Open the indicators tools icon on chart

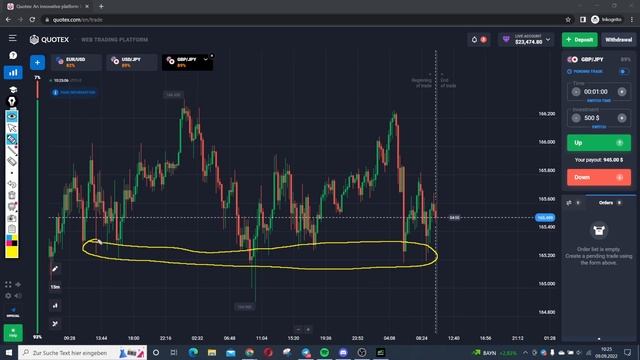[55, 324]
